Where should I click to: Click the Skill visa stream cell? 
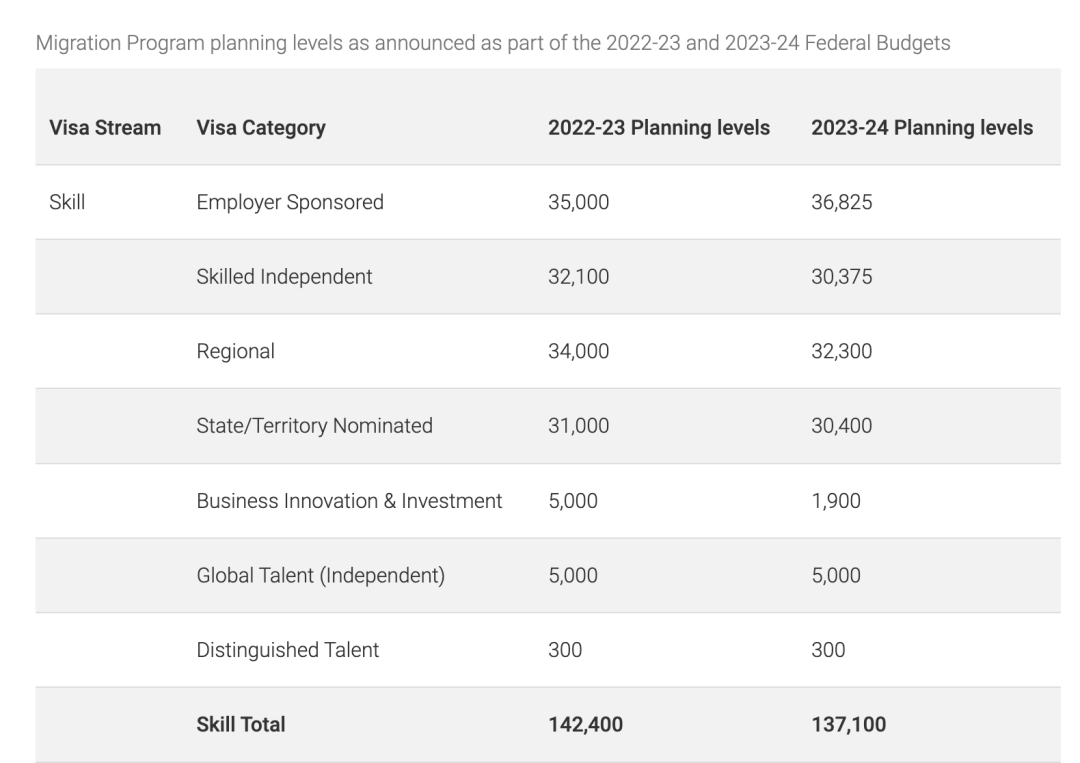pyautogui.click(x=67, y=202)
